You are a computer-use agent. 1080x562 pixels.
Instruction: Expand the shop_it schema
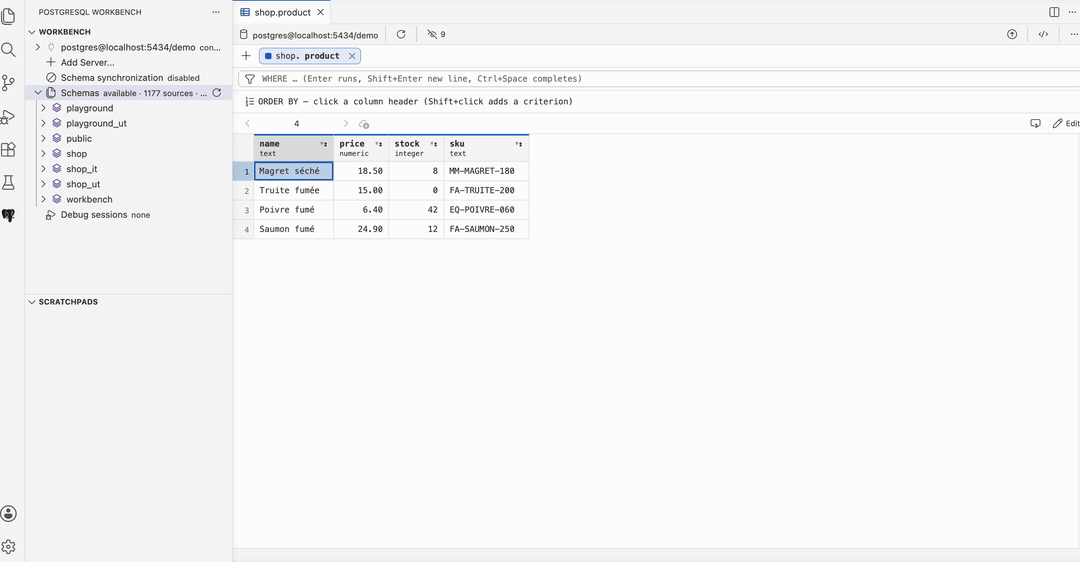tap(43, 169)
